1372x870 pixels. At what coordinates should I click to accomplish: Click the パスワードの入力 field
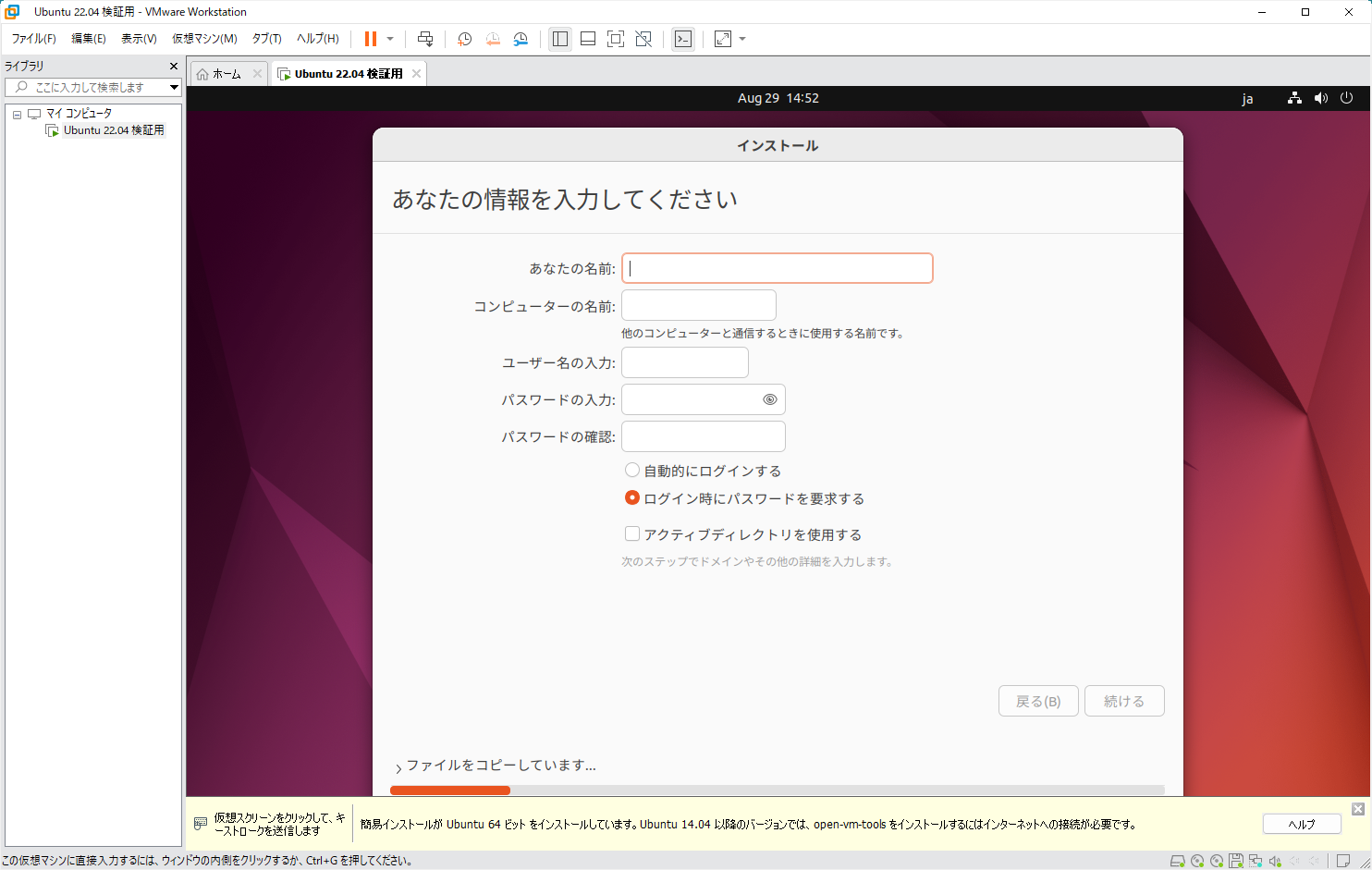coord(704,399)
